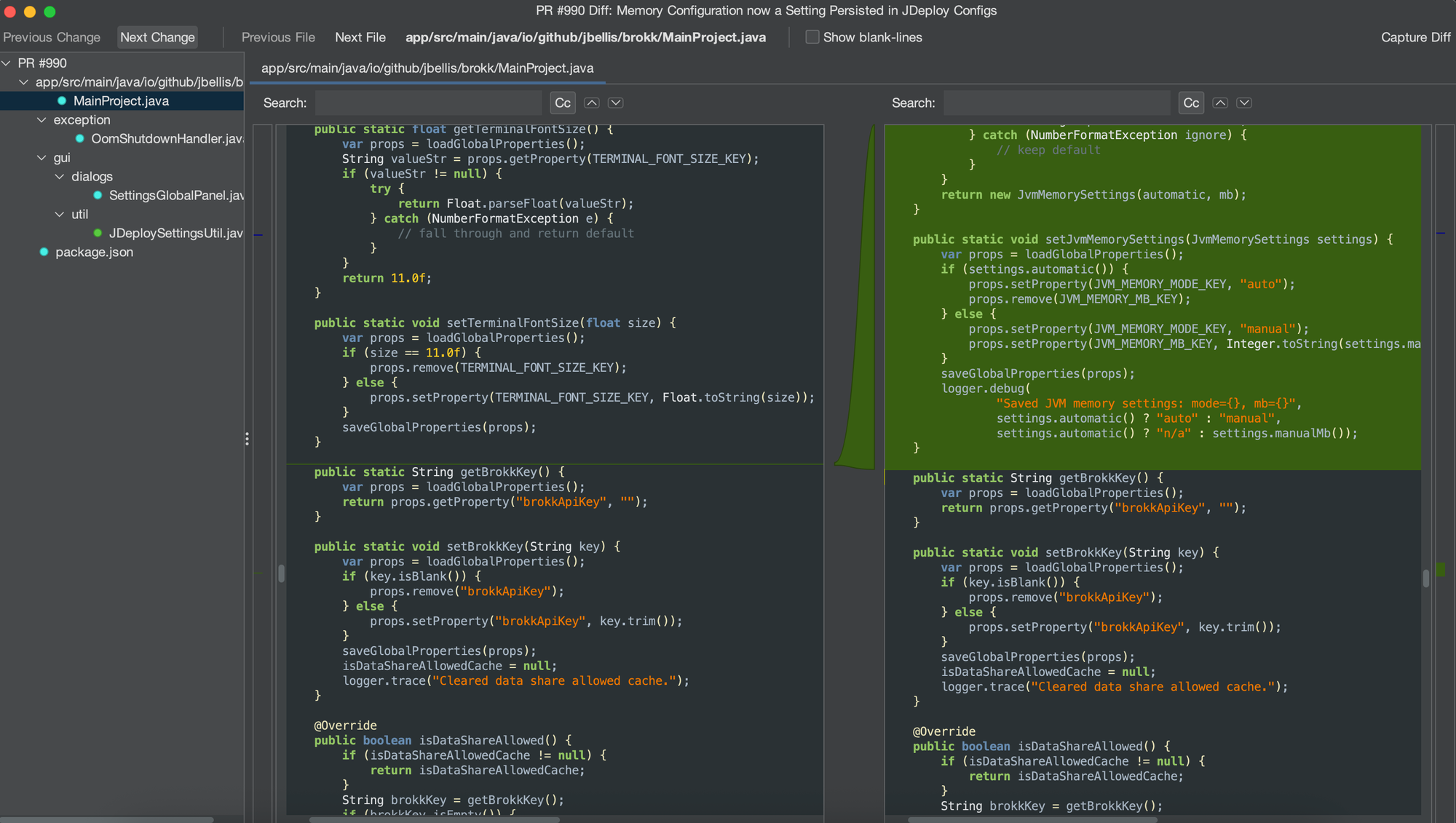This screenshot has width=1456, height=823.
Task: Click cyan dot next to package.json
Action: (x=44, y=252)
